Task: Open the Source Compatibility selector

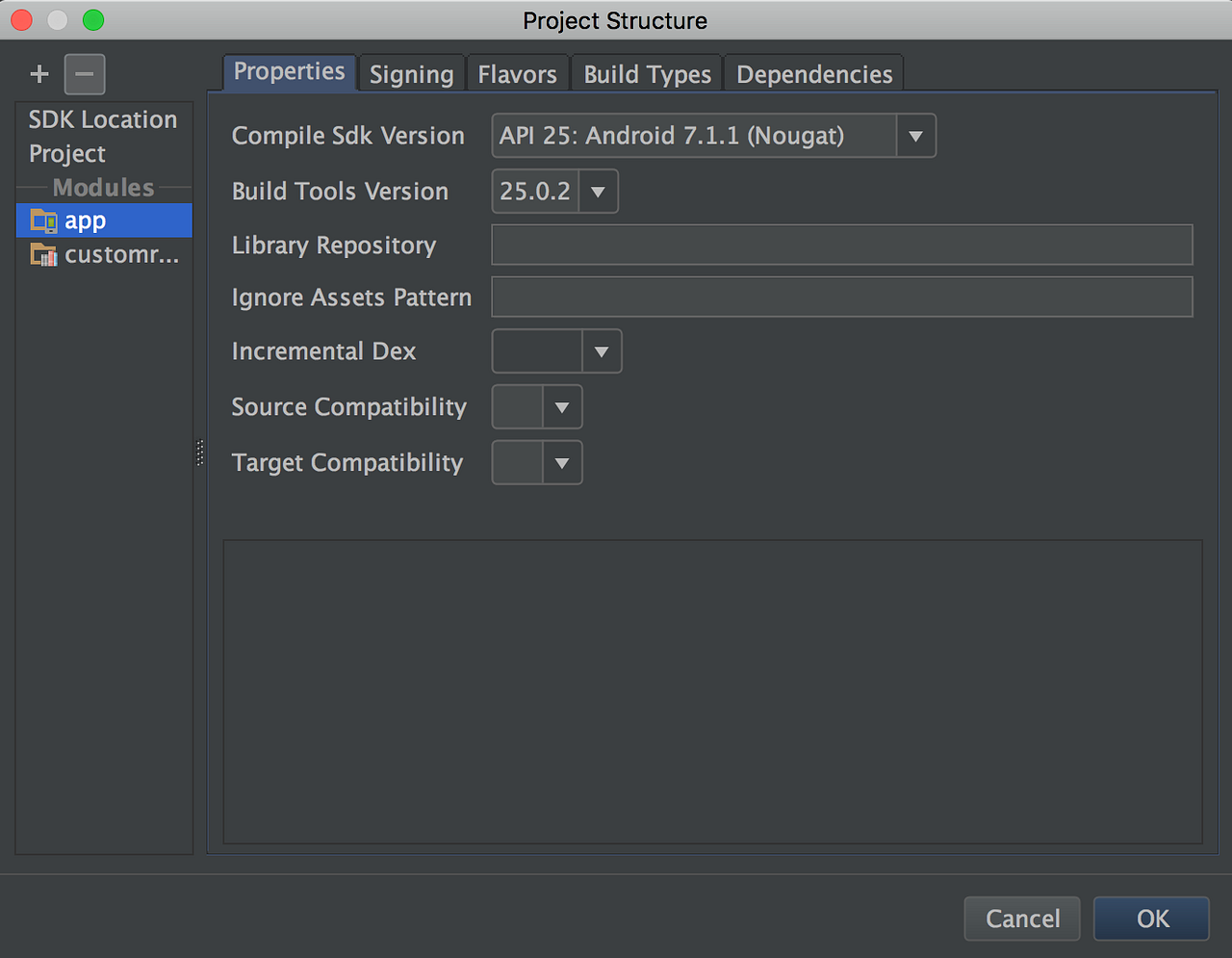Action: click(563, 406)
